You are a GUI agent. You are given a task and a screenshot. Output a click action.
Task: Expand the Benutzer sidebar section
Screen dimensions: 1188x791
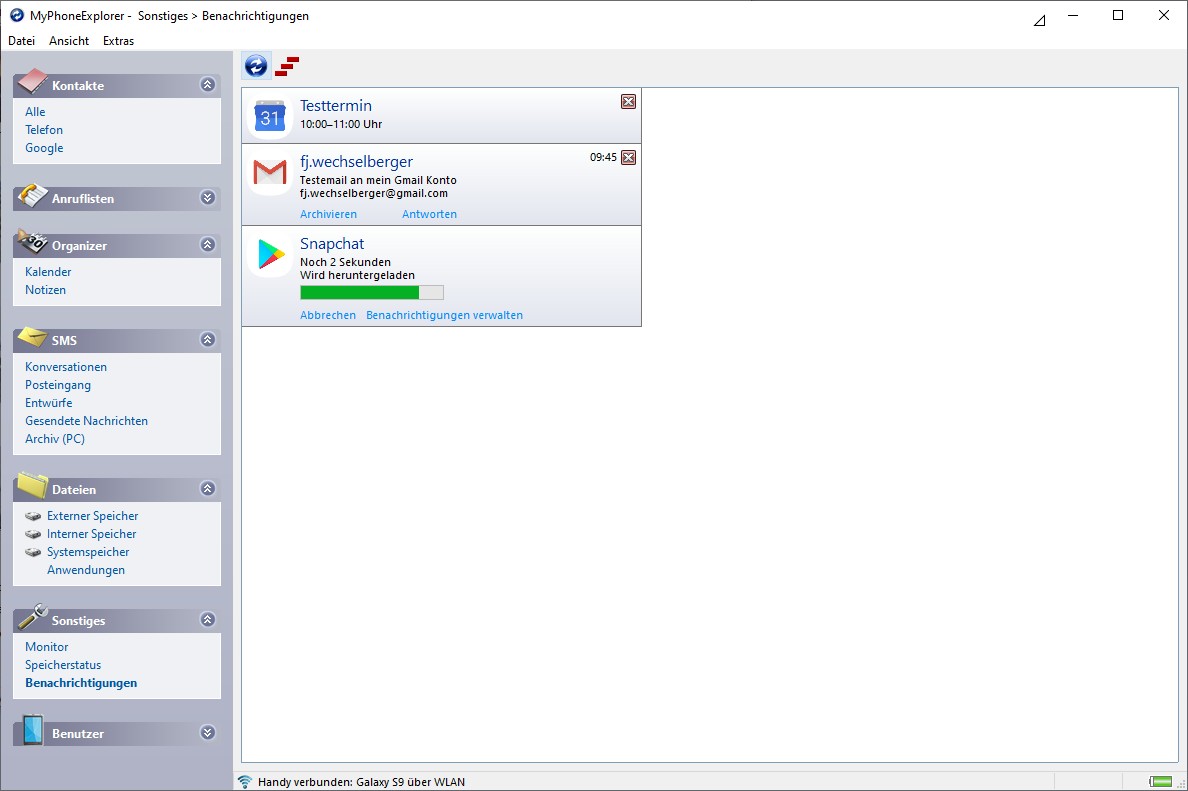point(208,733)
